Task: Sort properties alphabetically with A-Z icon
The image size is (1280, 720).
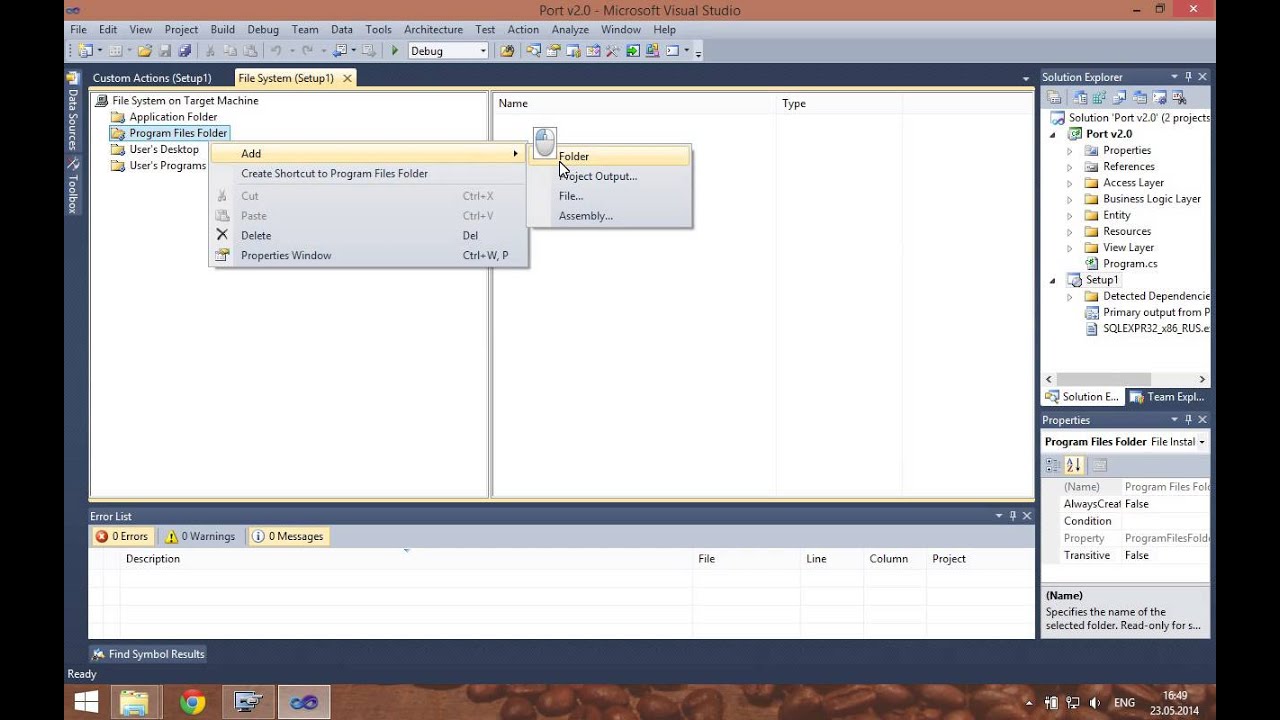Action: [1074, 465]
